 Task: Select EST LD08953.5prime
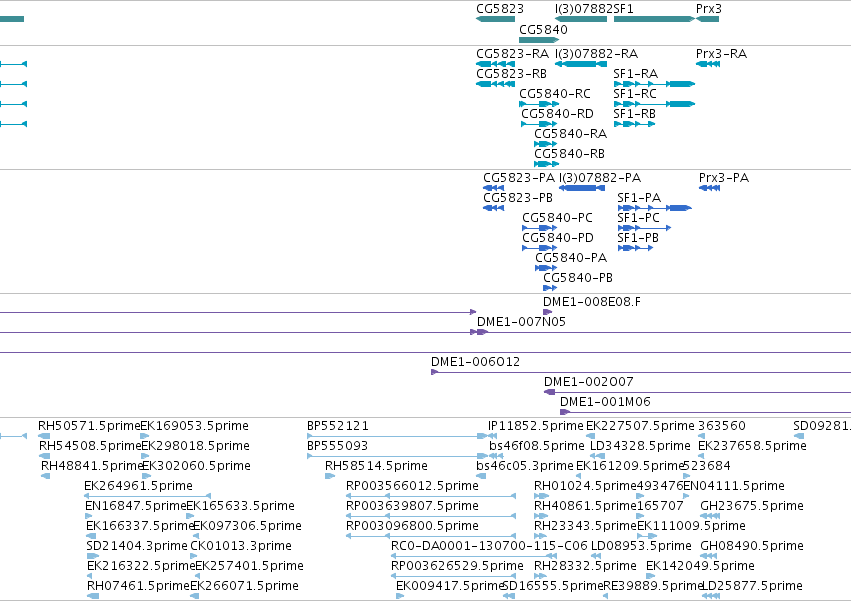(596, 556)
